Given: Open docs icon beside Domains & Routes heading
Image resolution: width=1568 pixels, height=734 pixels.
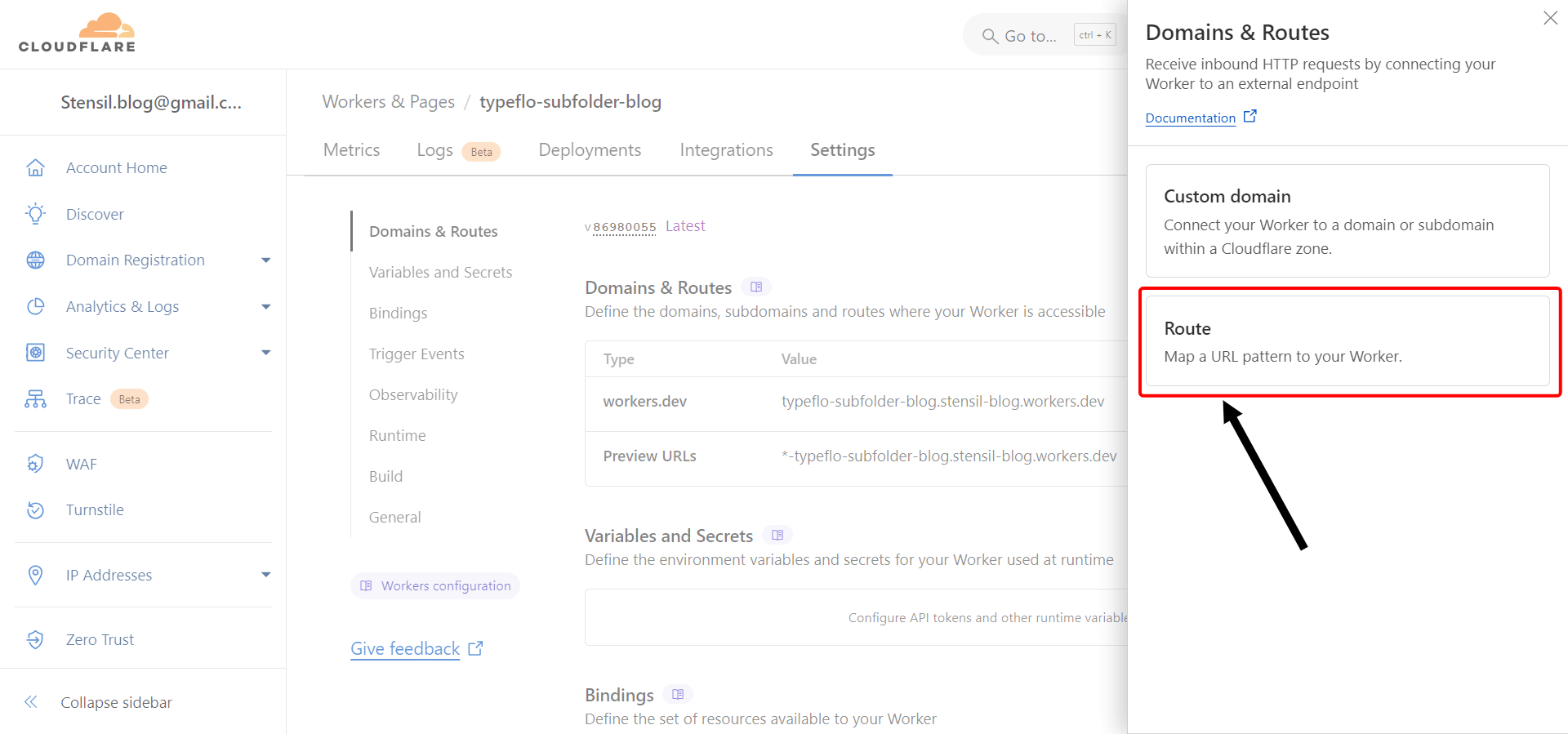Looking at the screenshot, I should click(x=756, y=287).
